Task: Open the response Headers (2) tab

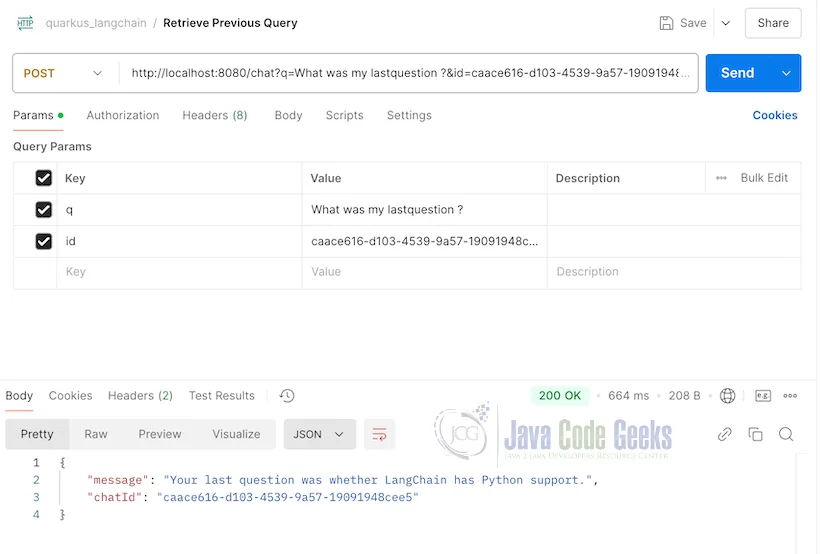Action: (140, 396)
